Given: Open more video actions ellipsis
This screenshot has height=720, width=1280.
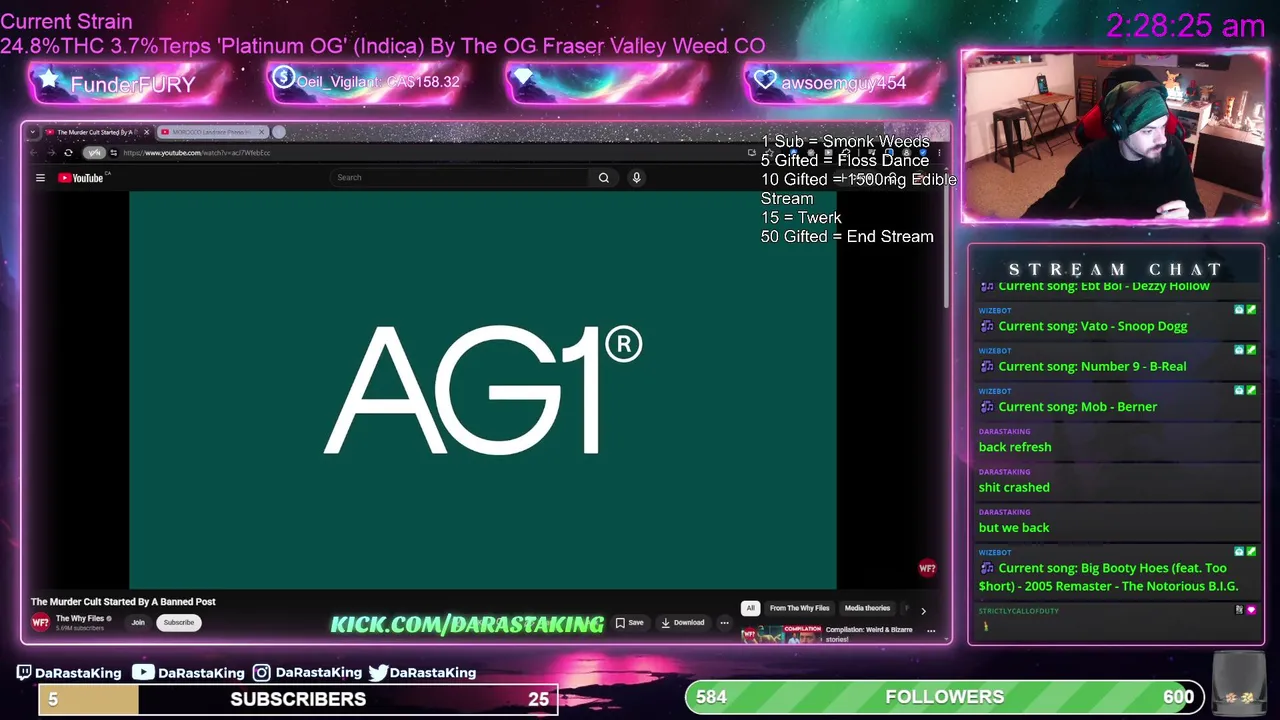Looking at the screenshot, I should point(724,622).
